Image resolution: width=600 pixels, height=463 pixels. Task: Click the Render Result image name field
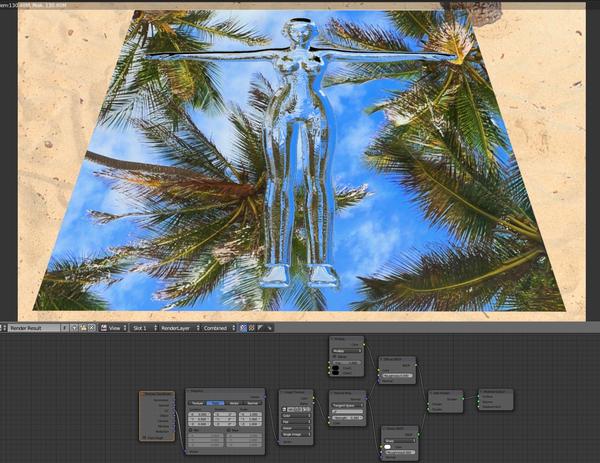pyautogui.click(x=34, y=328)
